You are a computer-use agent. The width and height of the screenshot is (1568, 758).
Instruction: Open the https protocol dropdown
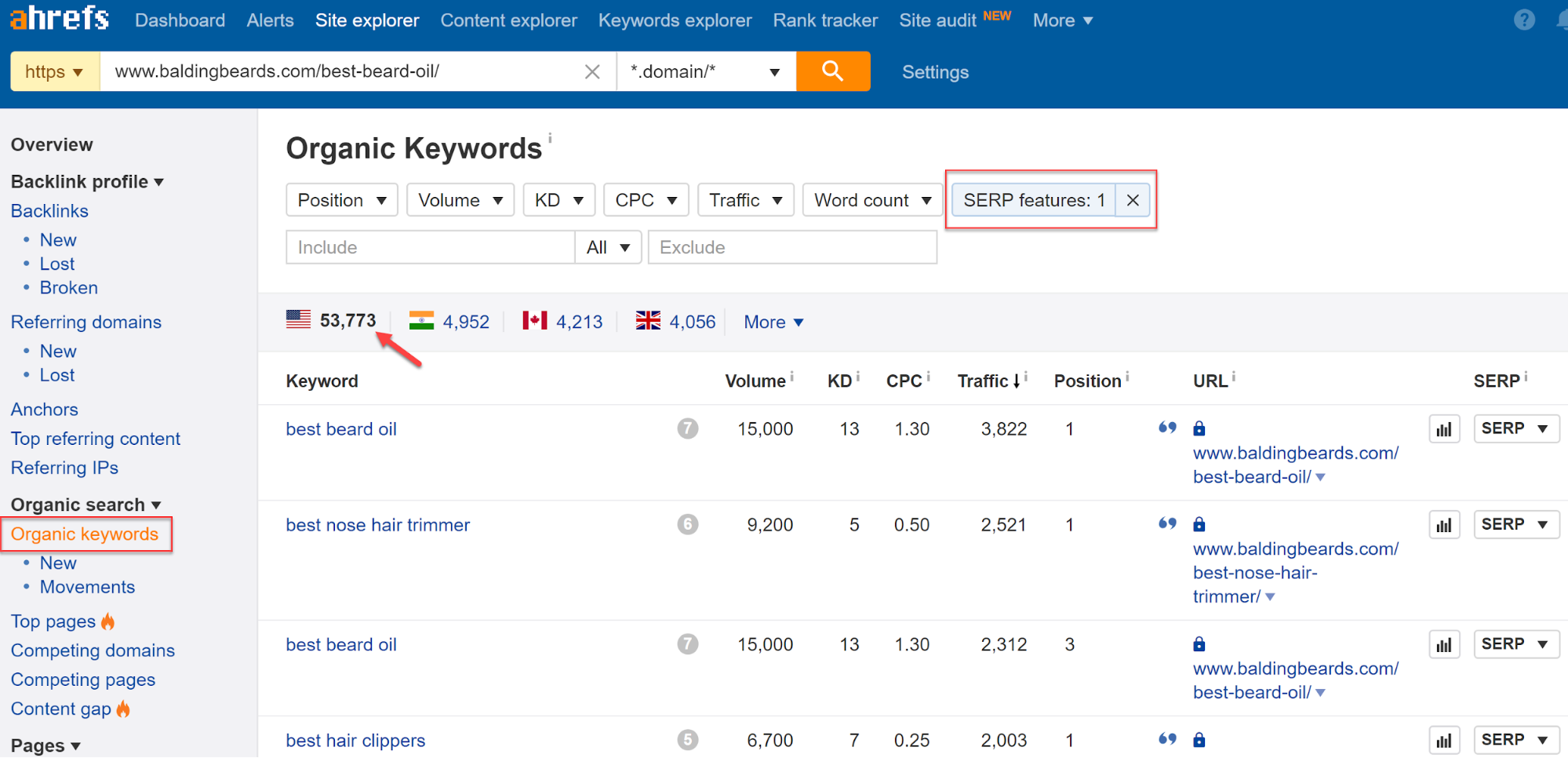tap(54, 71)
